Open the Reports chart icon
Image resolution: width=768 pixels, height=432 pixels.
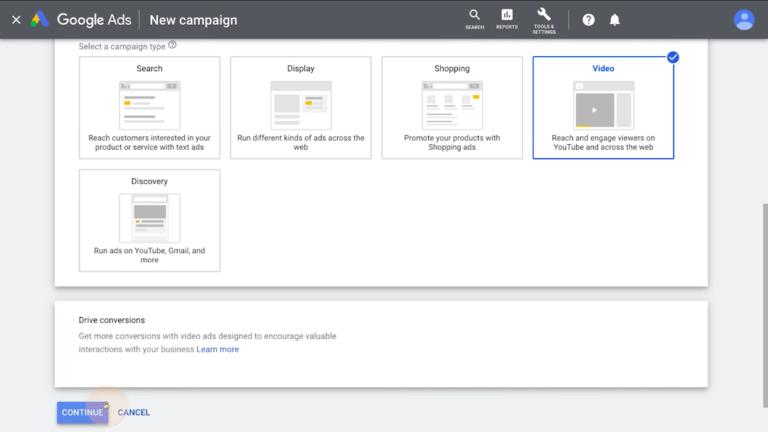pos(507,20)
